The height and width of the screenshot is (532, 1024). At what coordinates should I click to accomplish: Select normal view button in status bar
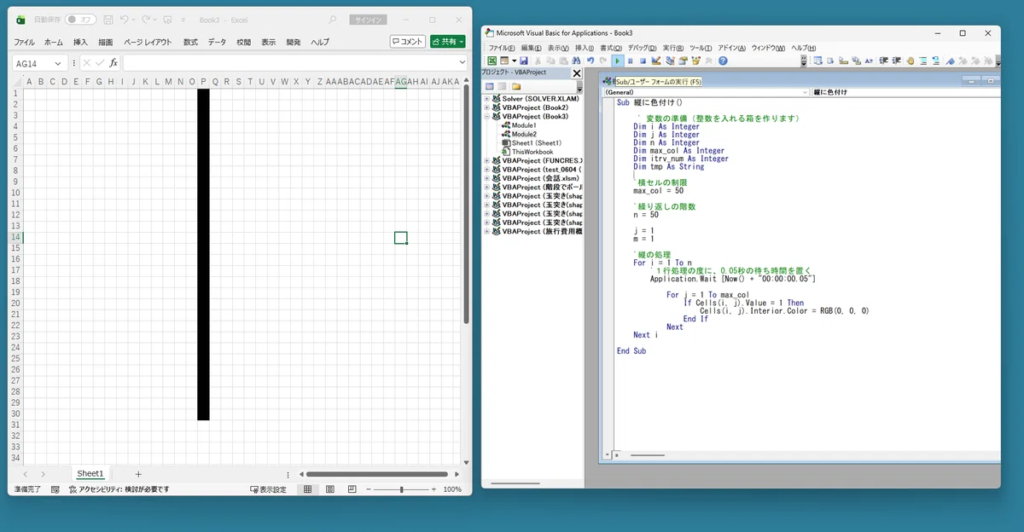[x=306, y=489]
